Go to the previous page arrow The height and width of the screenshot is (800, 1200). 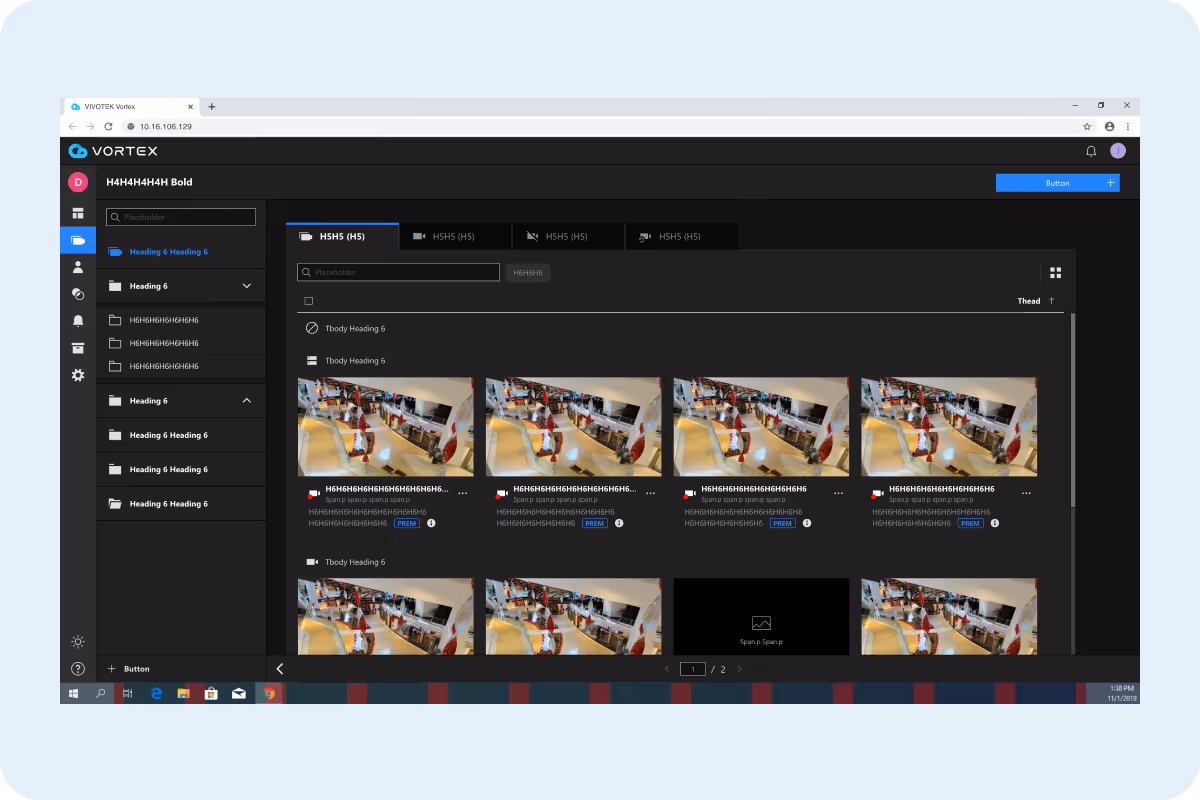tap(667, 669)
